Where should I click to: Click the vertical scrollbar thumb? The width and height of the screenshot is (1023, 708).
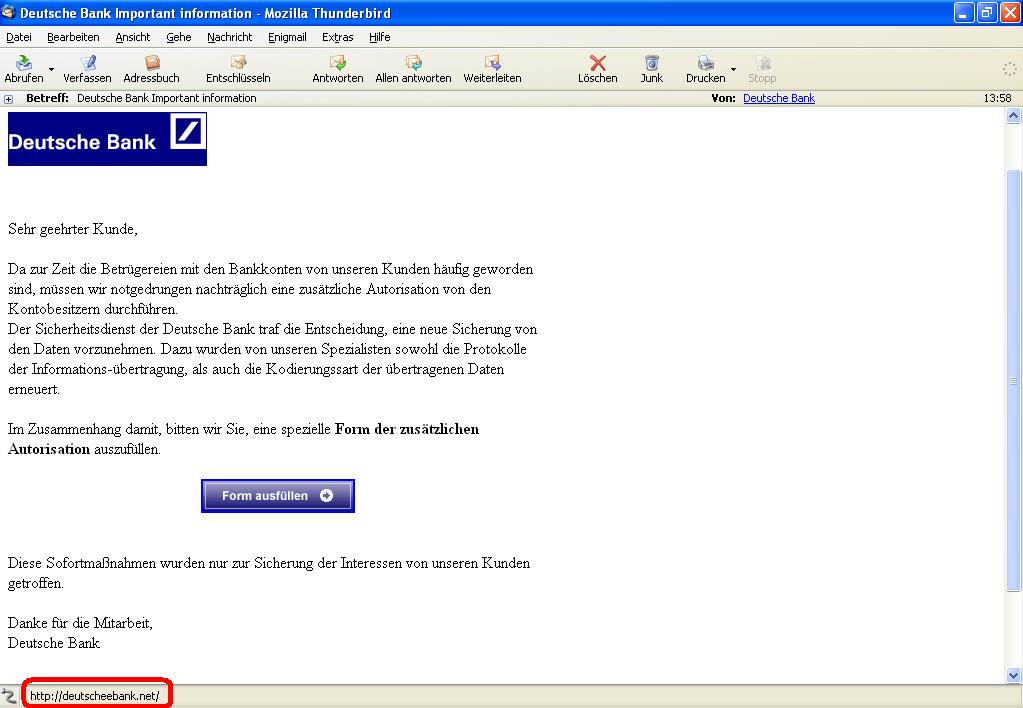[x=1013, y=380]
